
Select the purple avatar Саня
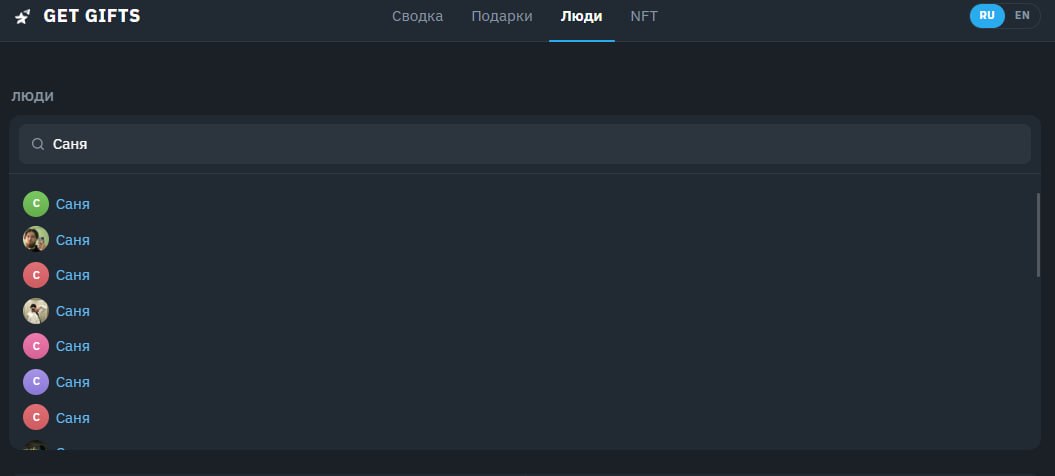point(36,382)
